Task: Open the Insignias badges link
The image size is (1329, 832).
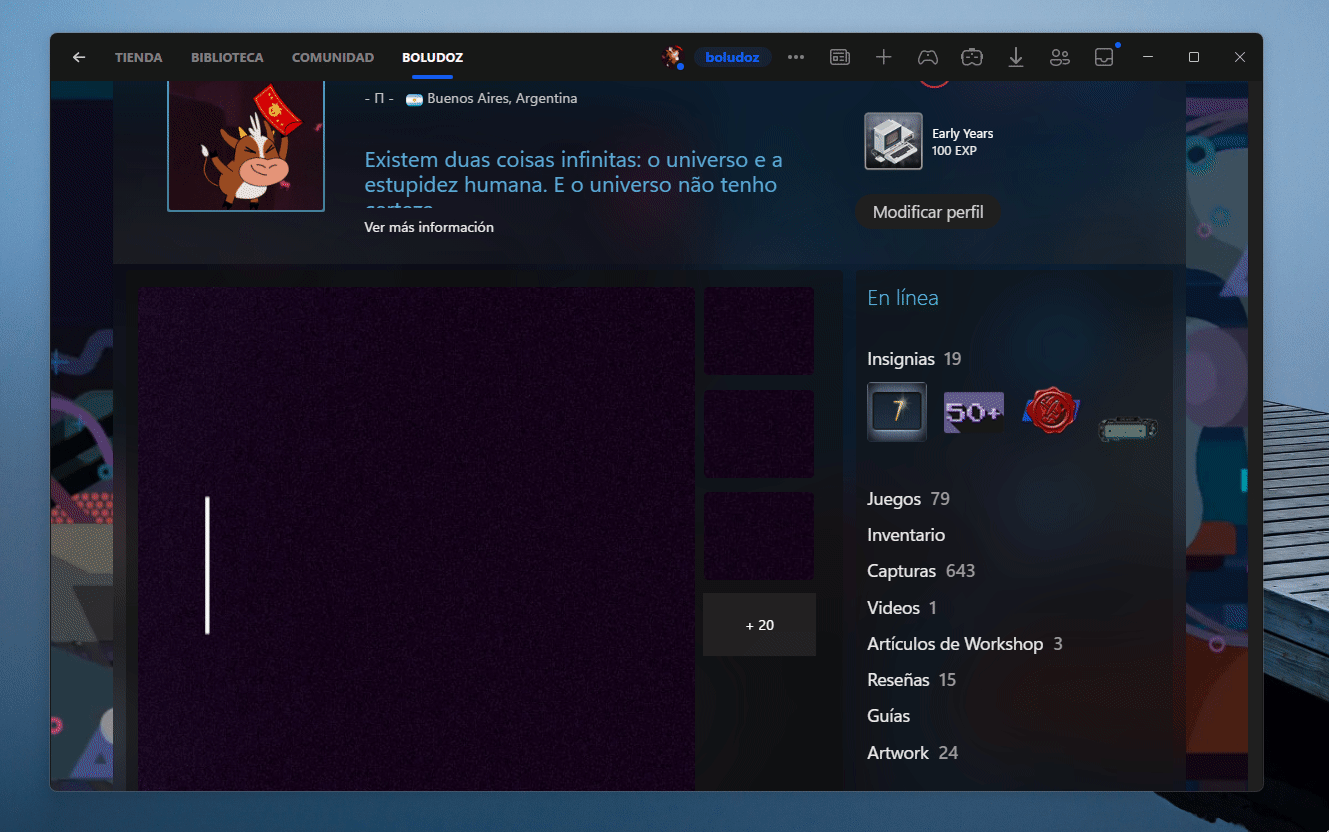Action: click(914, 359)
